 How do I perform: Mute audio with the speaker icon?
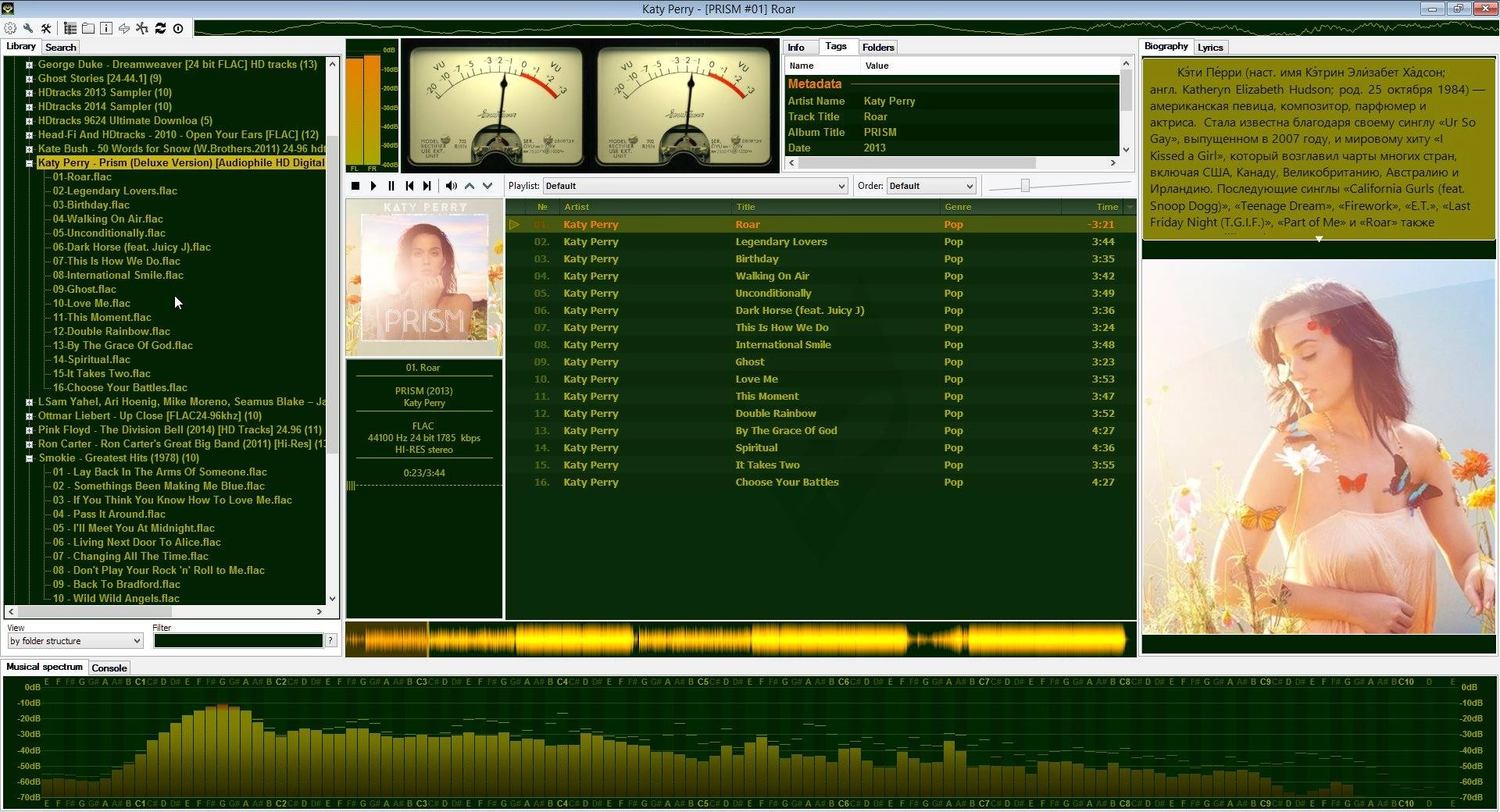click(x=451, y=186)
